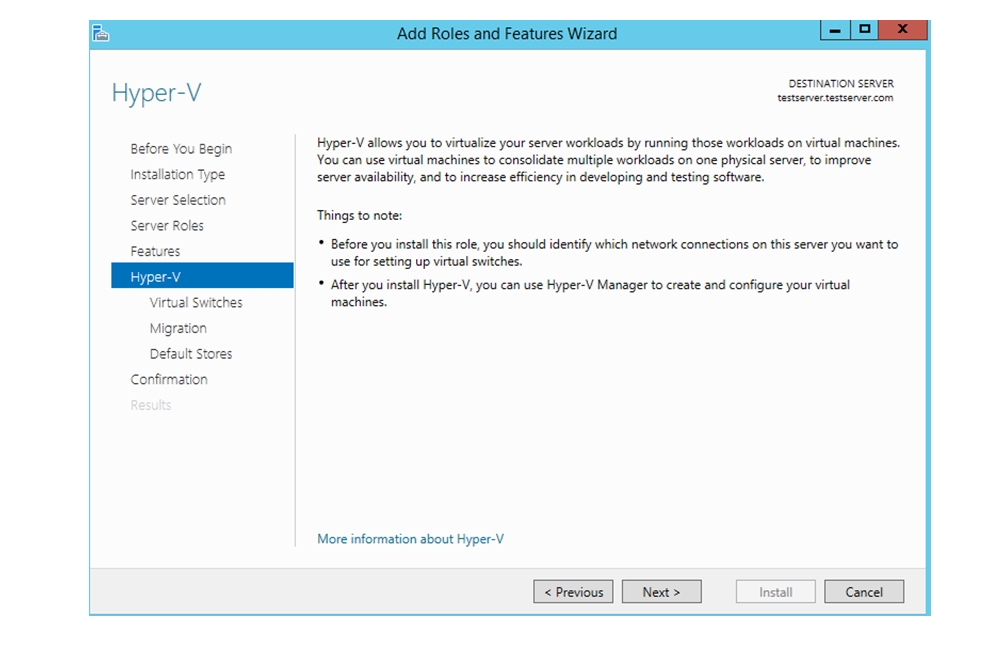This screenshot has height=655, width=1000.
Task: Maximize the wizard window
Action: point(864,30)
